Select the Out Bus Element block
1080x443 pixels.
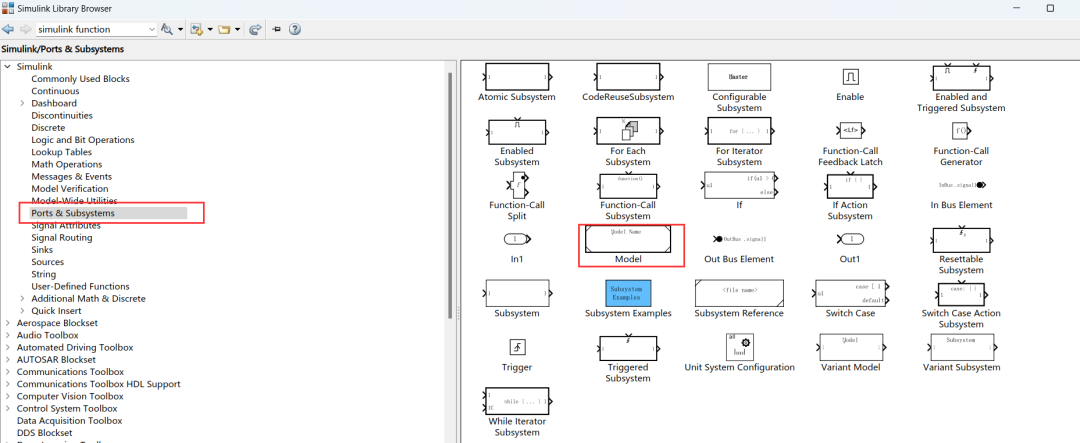pos(739,239)
